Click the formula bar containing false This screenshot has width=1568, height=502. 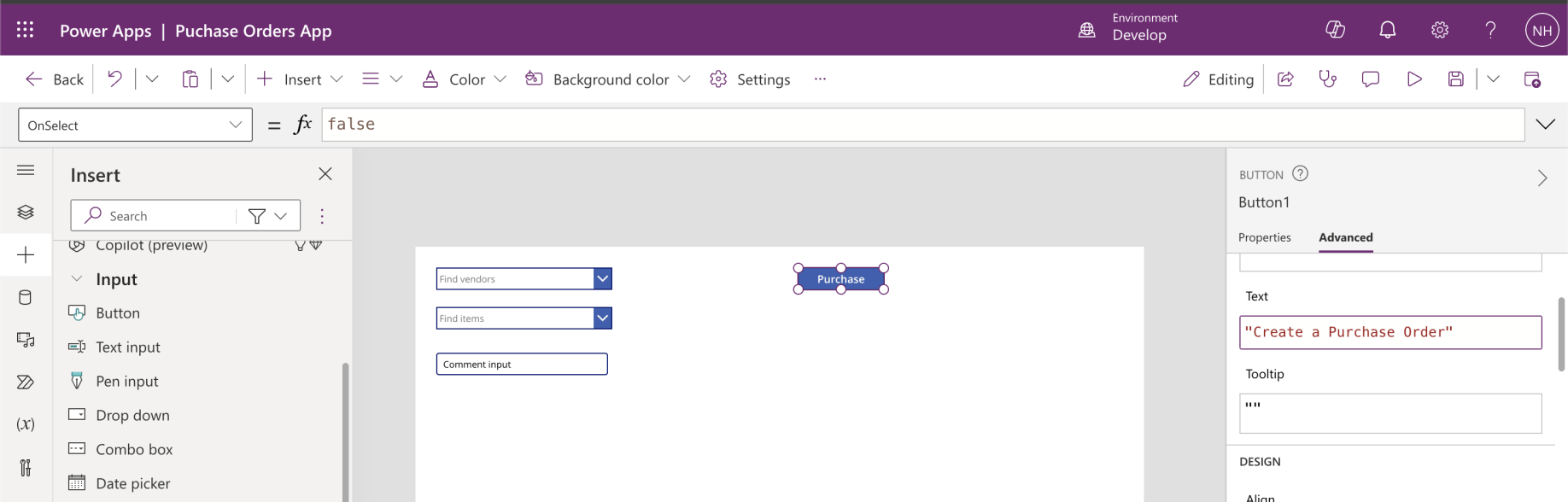[x=922, y=125]
